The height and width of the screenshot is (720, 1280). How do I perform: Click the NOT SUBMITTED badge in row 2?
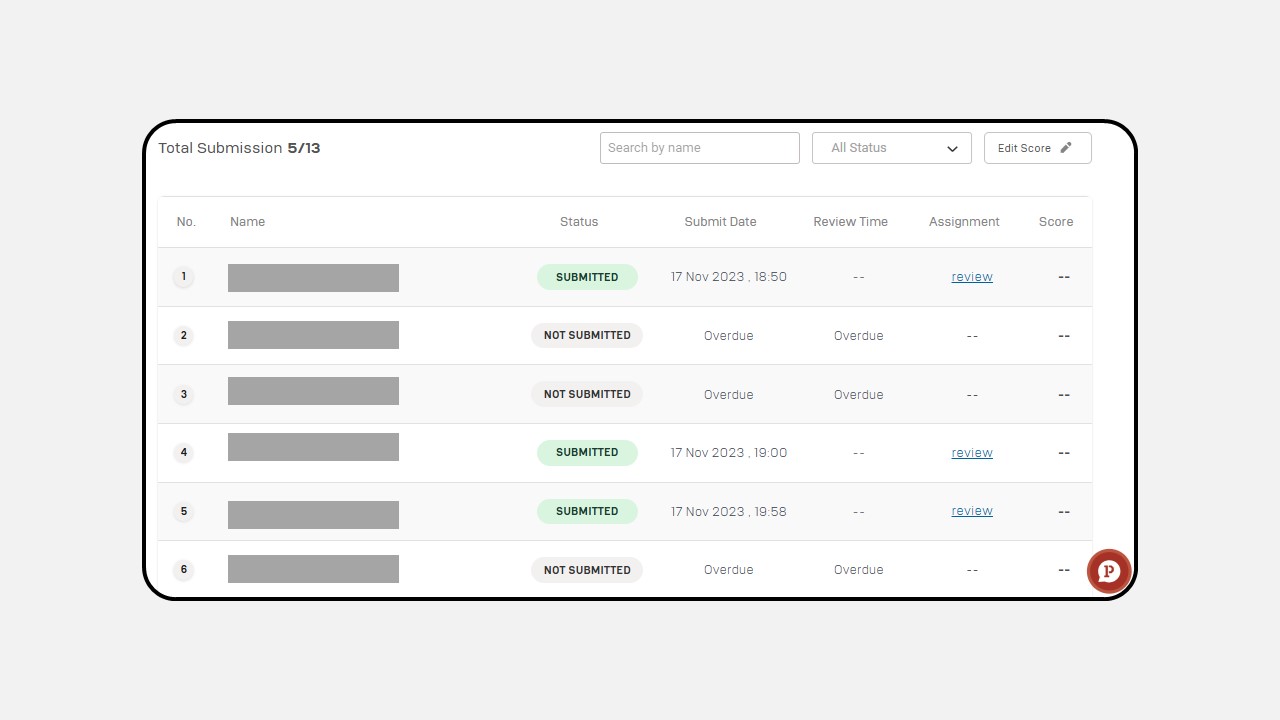587,335
